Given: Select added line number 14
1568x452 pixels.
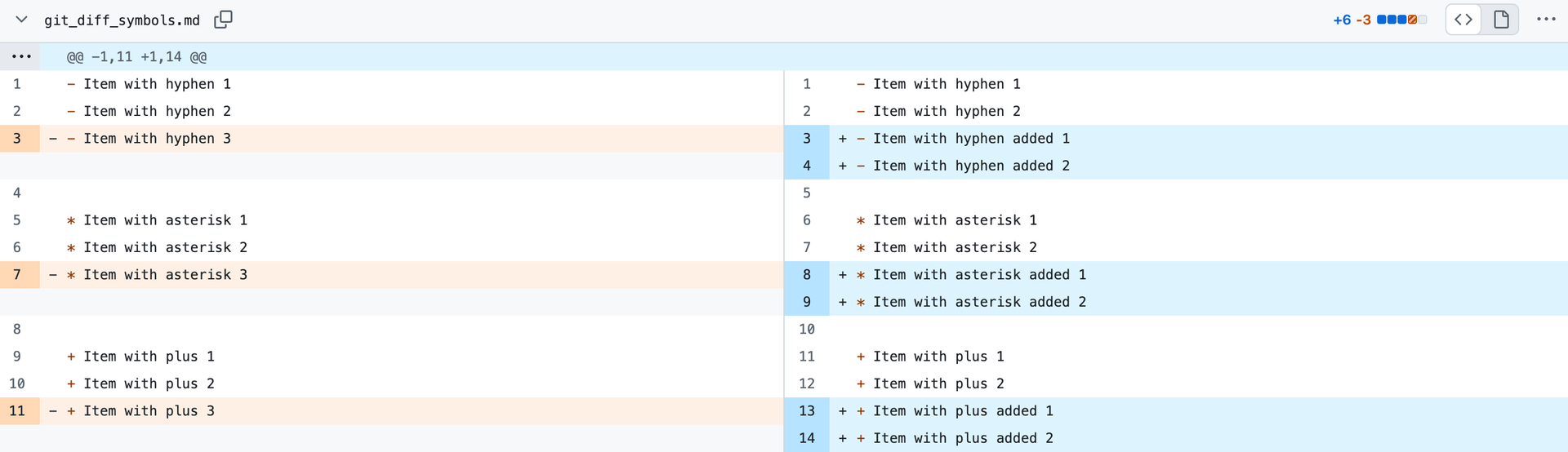Looking at the screenshot, I should (x=807, y=438).
